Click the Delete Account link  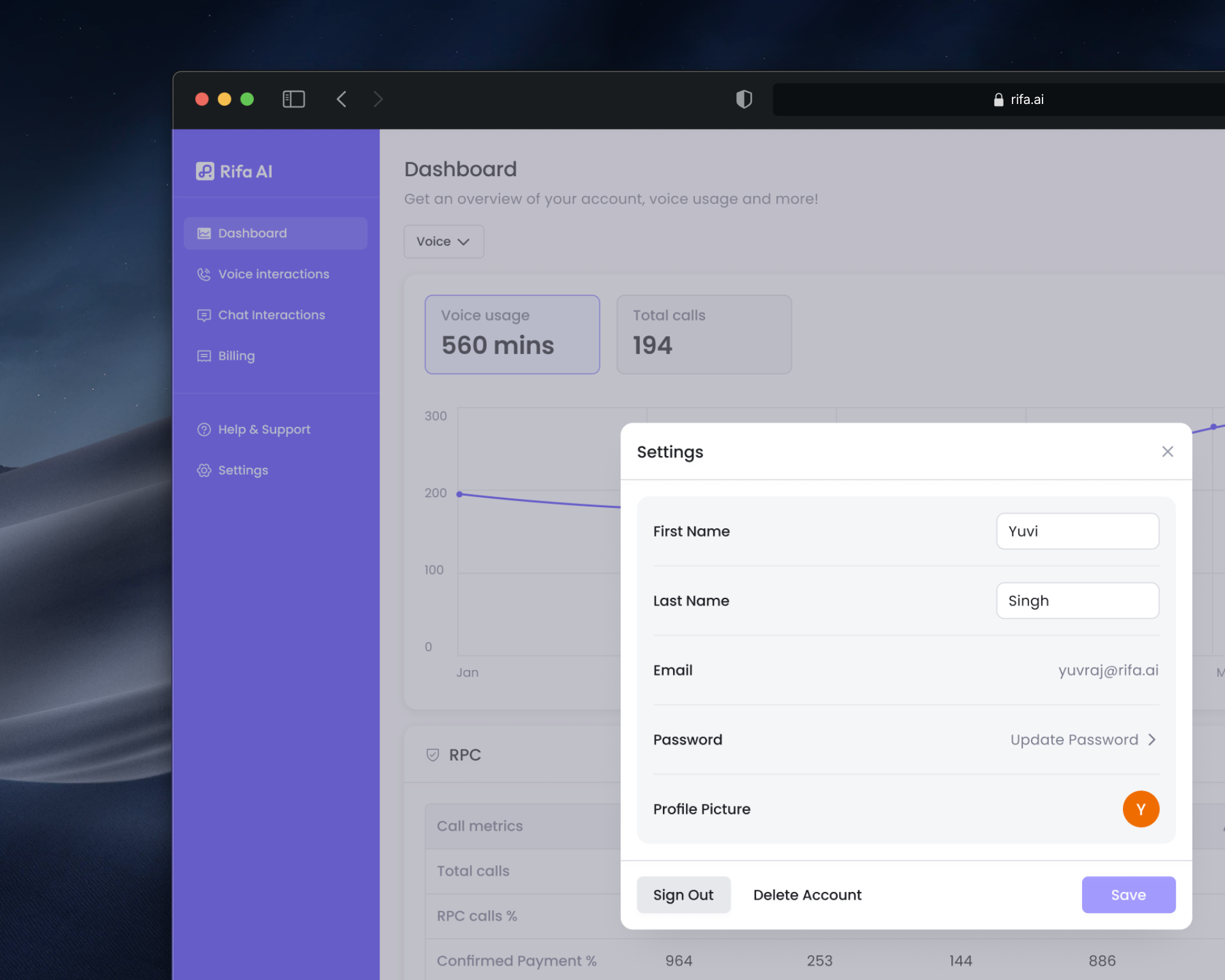click(x=806, y=895)
